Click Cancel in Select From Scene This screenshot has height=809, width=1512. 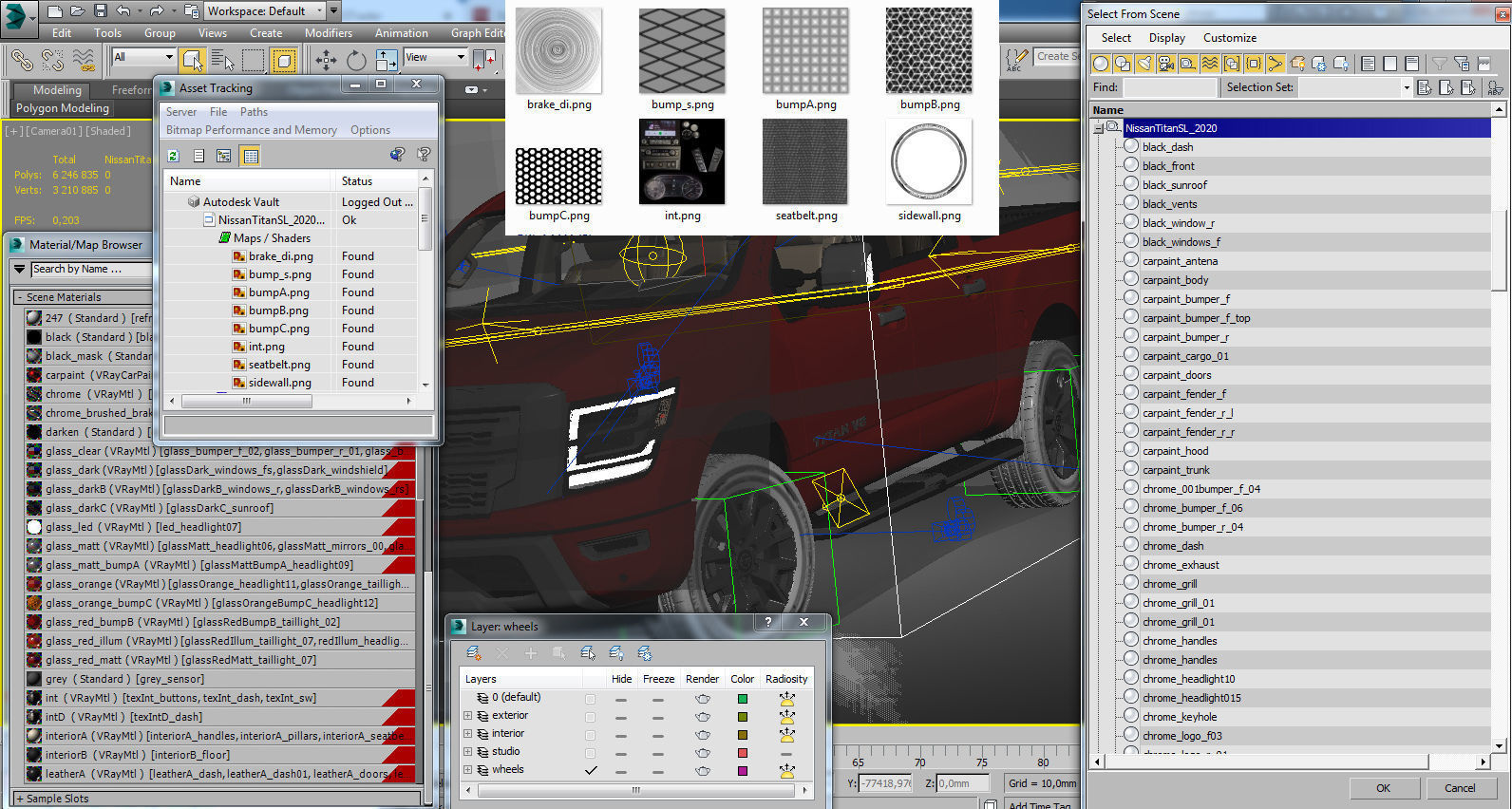pos(1460,788)
